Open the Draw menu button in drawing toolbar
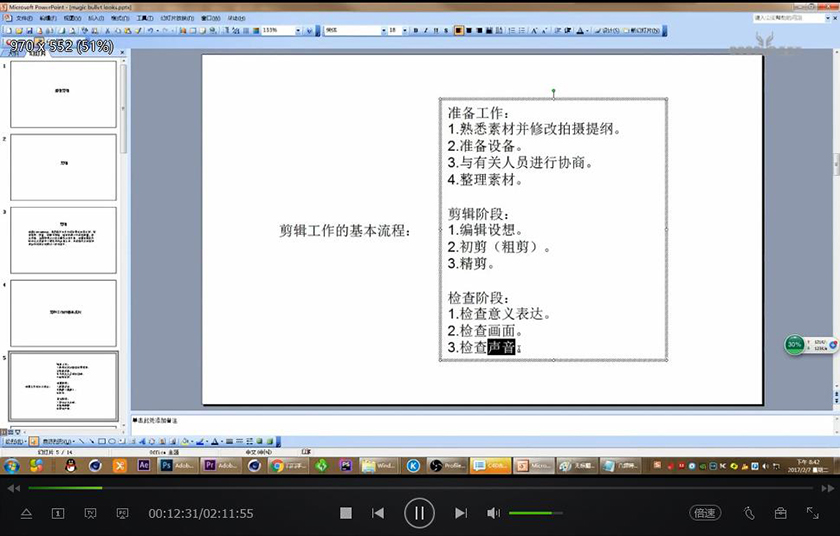Viewport: 840px width, 536px height. tap(16, 441)
